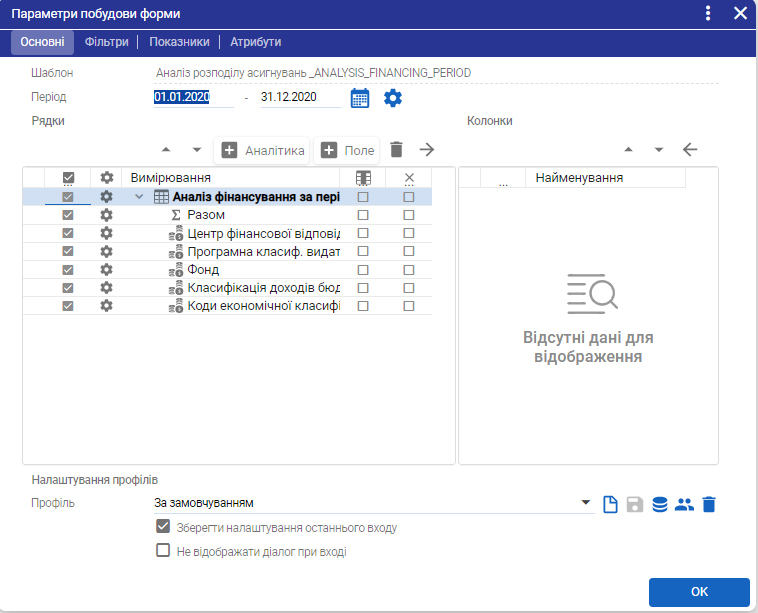The height and width of the screenshot is (613, 758).
Task: Collapse 'Аналіз фінансування' tree node
Action: click(140, 197)
